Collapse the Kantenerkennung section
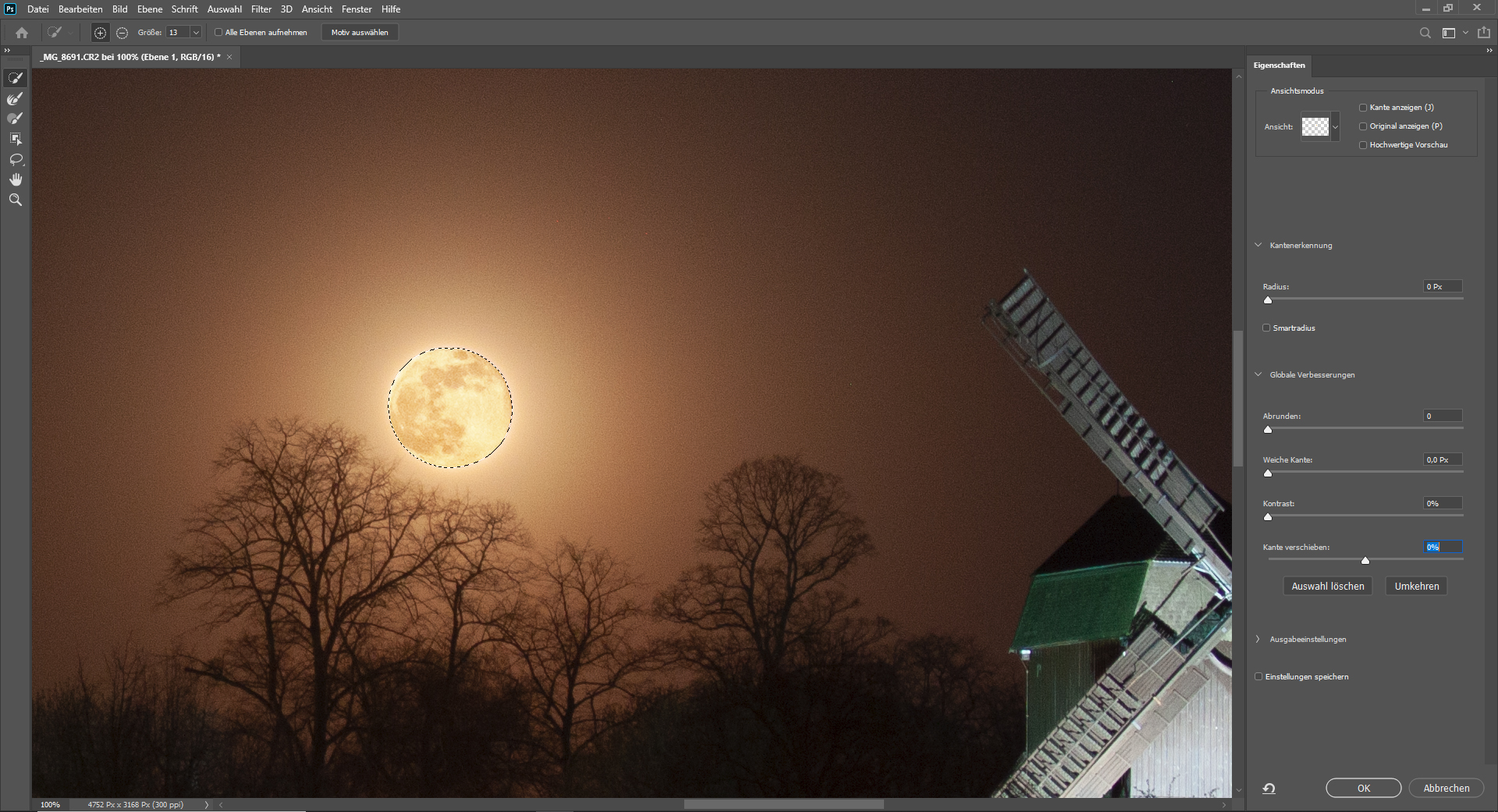 point(1258,245)
